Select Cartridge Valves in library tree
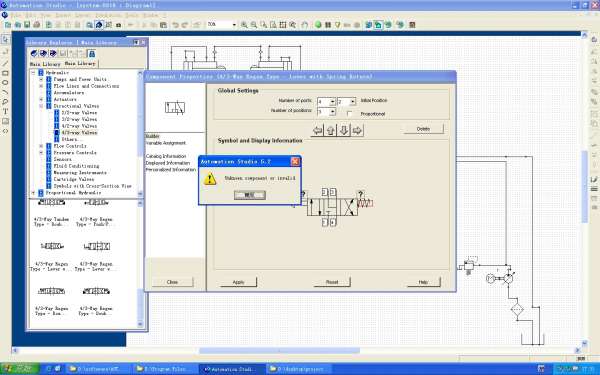 point(74,179)
